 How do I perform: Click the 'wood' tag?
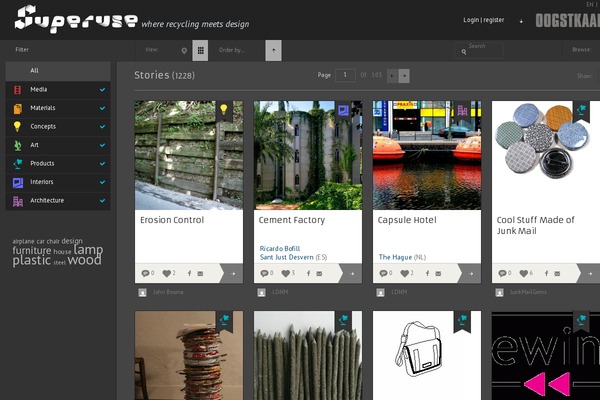(x=85, y=260)
